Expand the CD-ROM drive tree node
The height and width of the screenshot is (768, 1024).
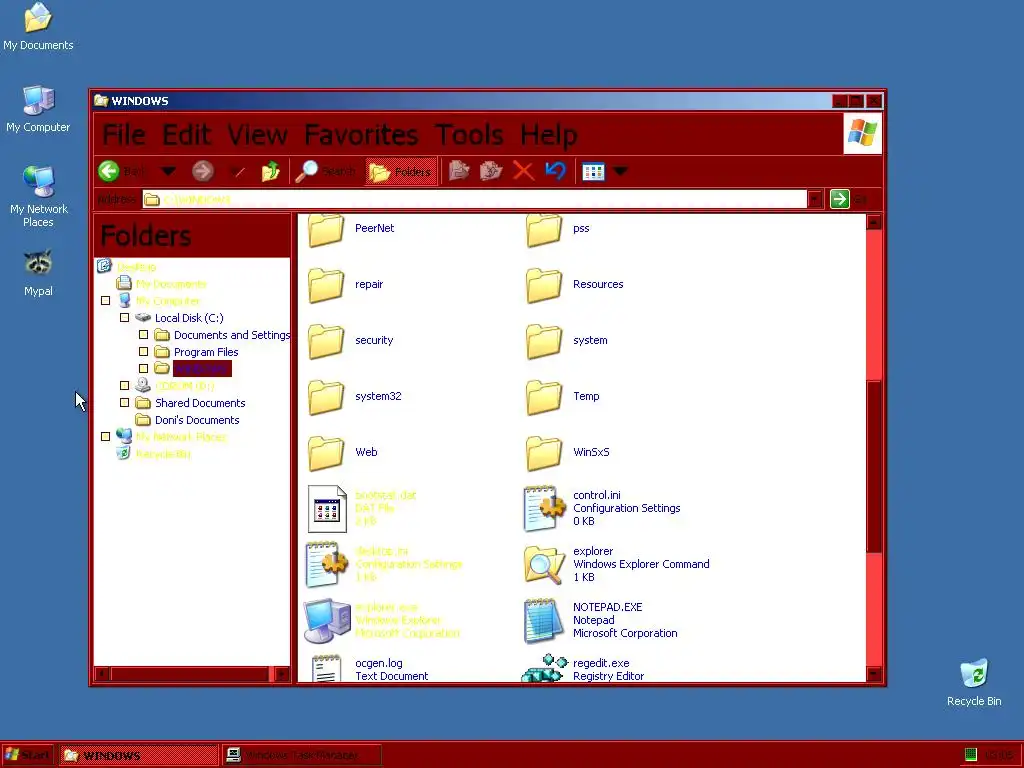point(125,386)
